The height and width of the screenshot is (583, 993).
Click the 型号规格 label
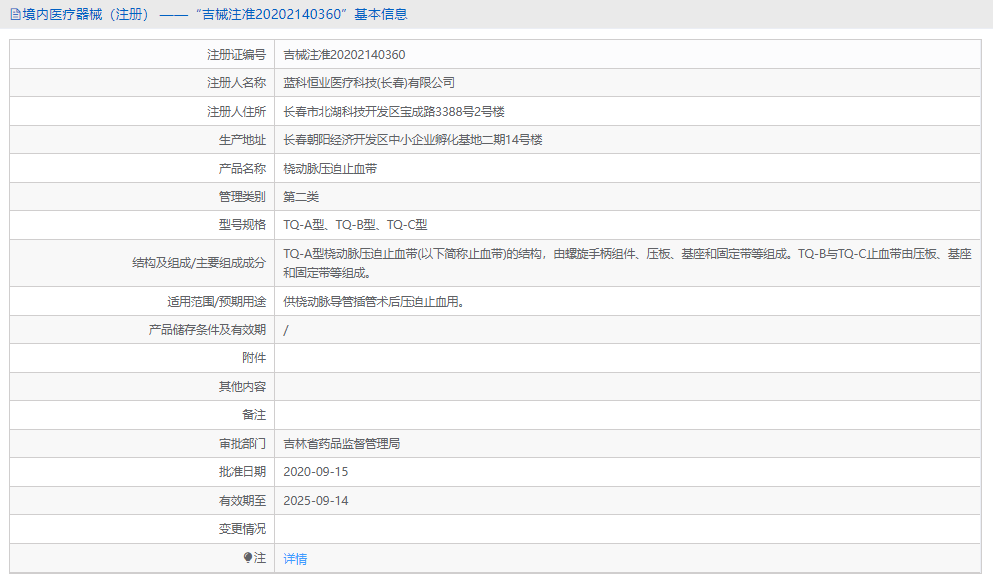[243, 225]
